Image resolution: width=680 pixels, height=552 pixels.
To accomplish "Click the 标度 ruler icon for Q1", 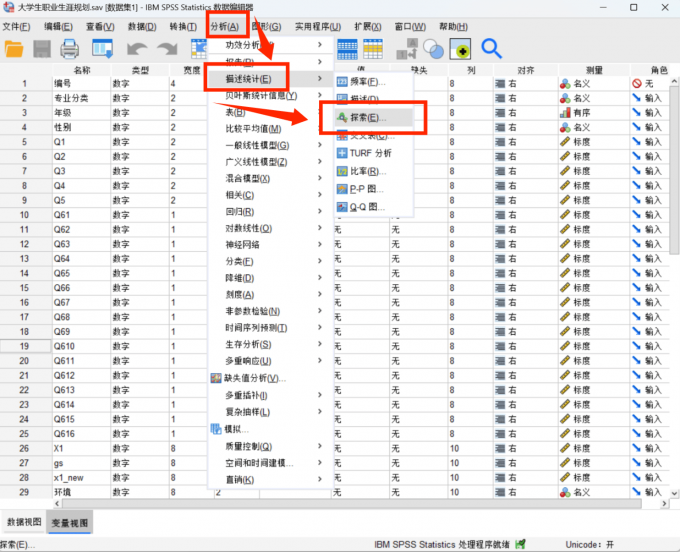I will pyautogui.click(x=565, y=142).
